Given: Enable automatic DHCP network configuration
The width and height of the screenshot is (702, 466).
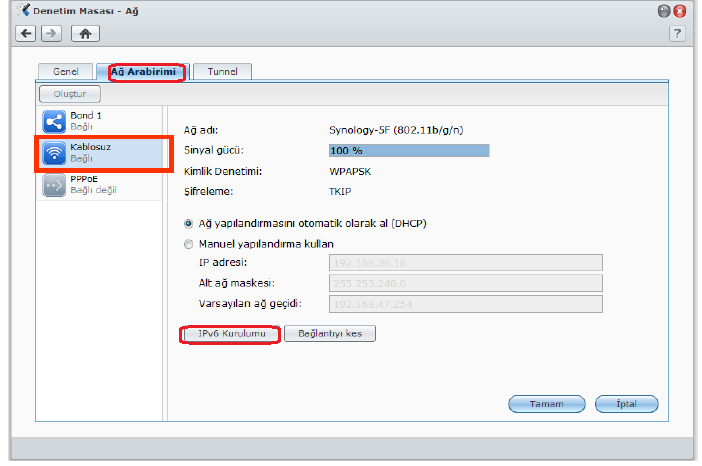Looking at the screenshot, I should tap(189, 223).
